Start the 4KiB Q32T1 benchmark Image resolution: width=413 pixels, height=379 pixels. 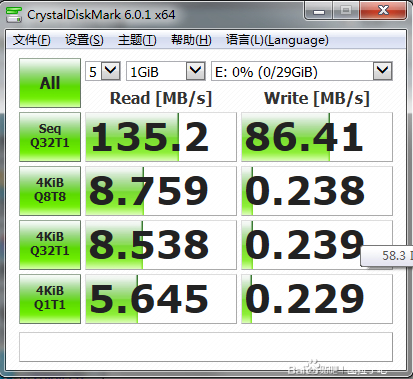pos(50,245)
